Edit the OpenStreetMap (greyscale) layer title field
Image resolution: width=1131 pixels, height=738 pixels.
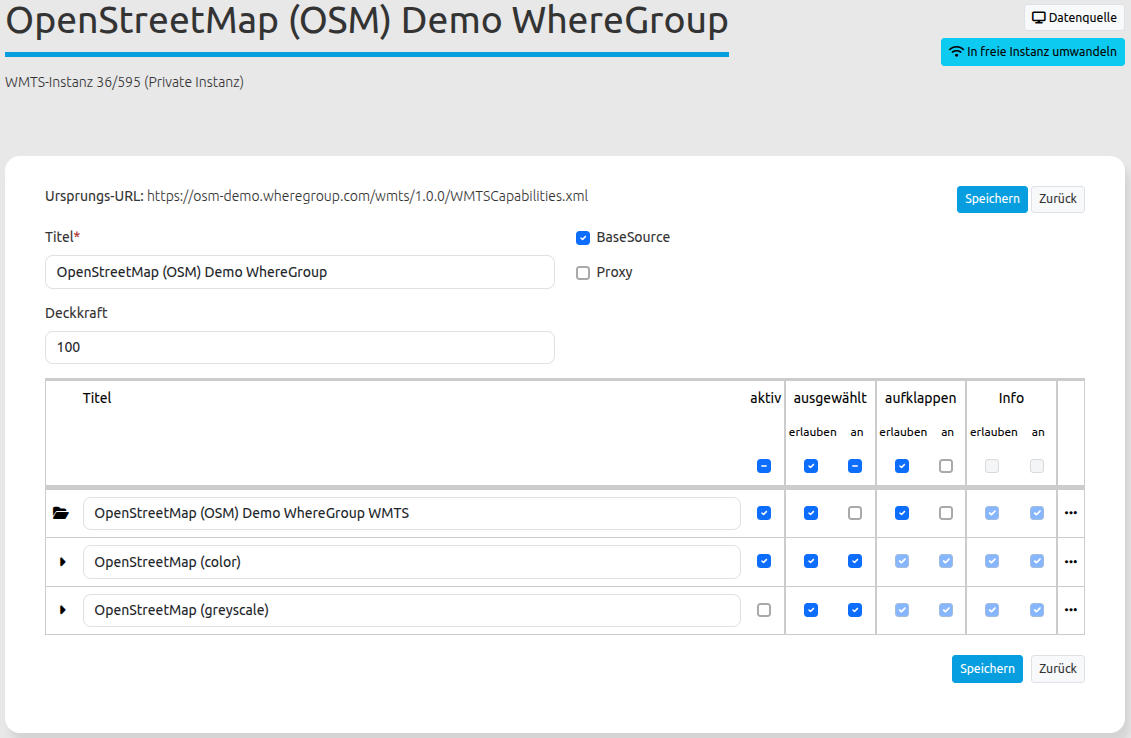(411, 610)
